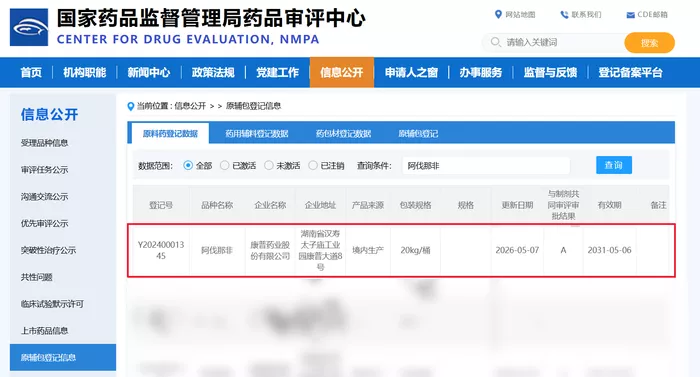Open 机构职能 menu
Viewport: 700px width, 377px height.
[x=85, y=72]
